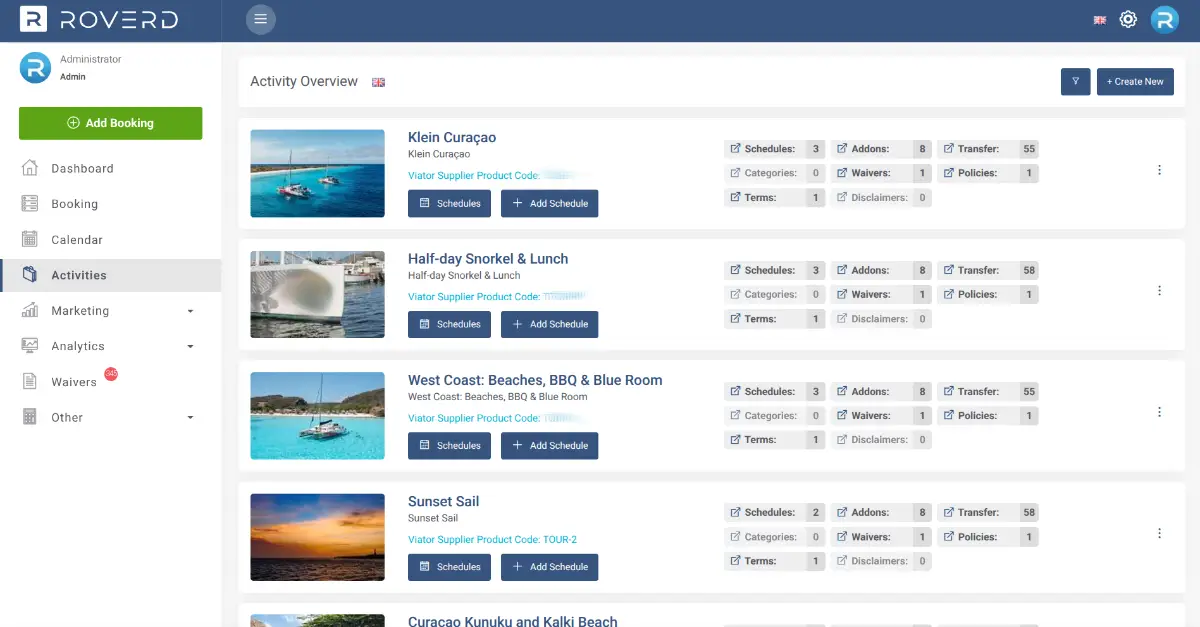The width and height of the screenshot is (1200, 627).
Task: Open three-dot menu for Sunset Sail
Action: point(1159,534)
